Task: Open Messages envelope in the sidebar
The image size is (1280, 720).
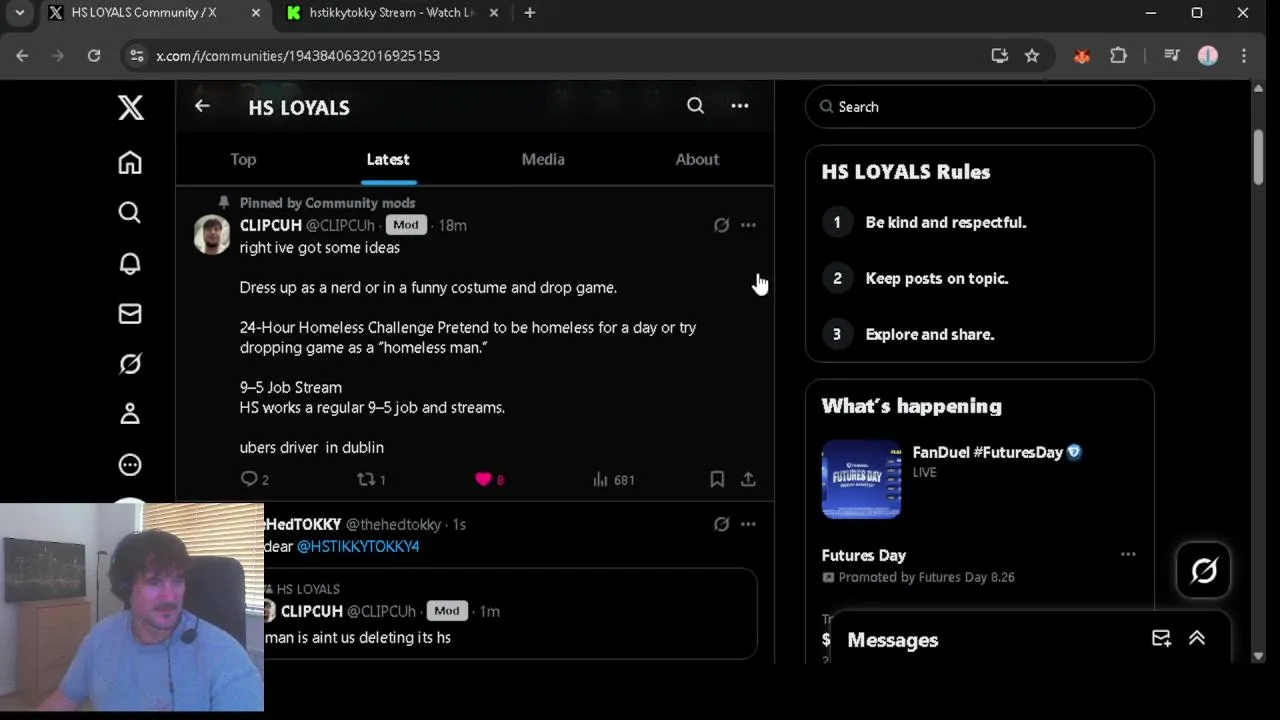Action: pyautogui.click(x=130, y=314)
